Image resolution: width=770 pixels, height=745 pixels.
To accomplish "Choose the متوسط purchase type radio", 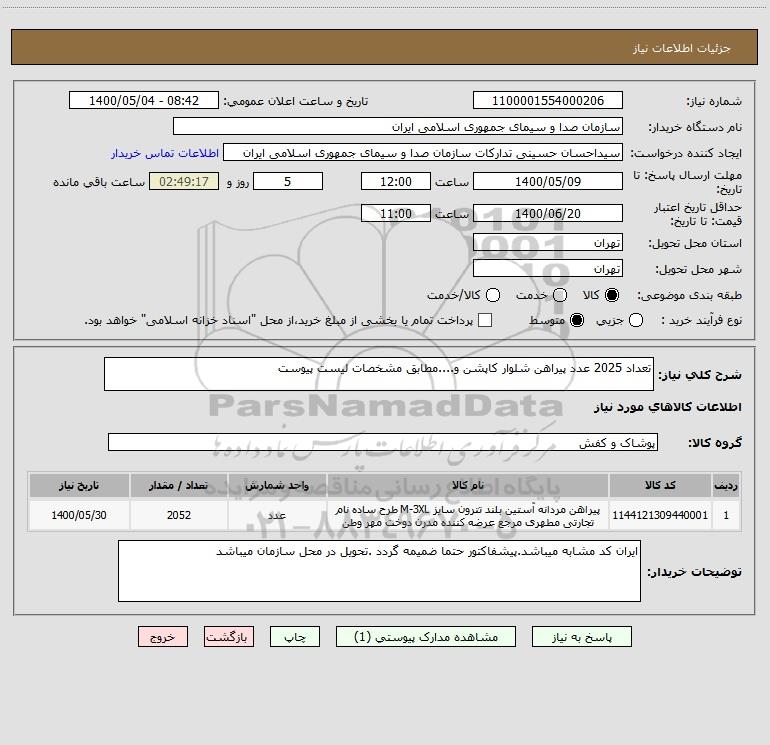I will 577,320.
